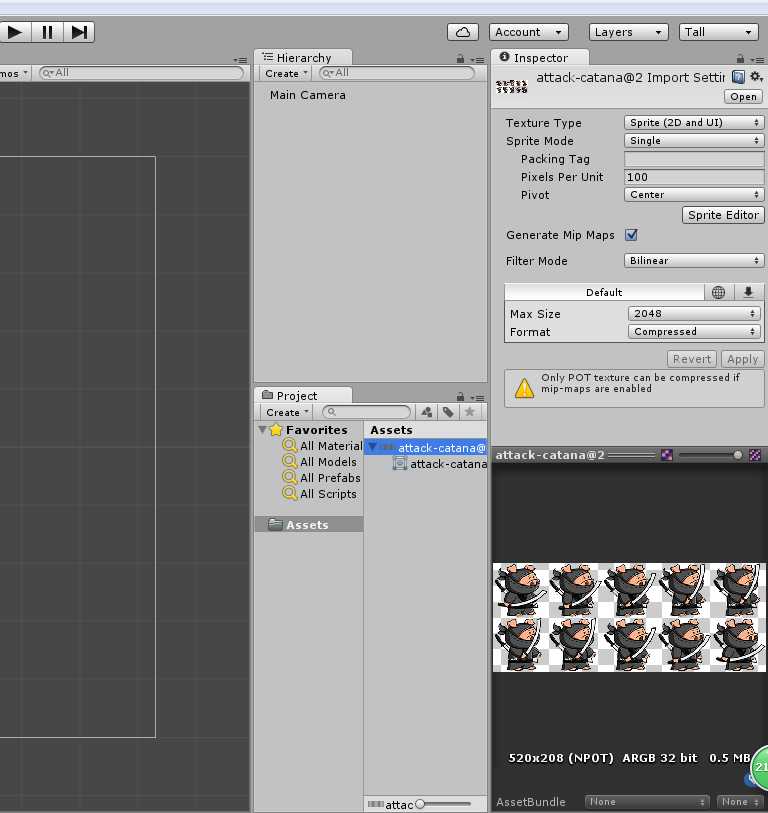The image size is (768, 813).
Task: Pause the game with Pause button
Action: click(47, 32)
